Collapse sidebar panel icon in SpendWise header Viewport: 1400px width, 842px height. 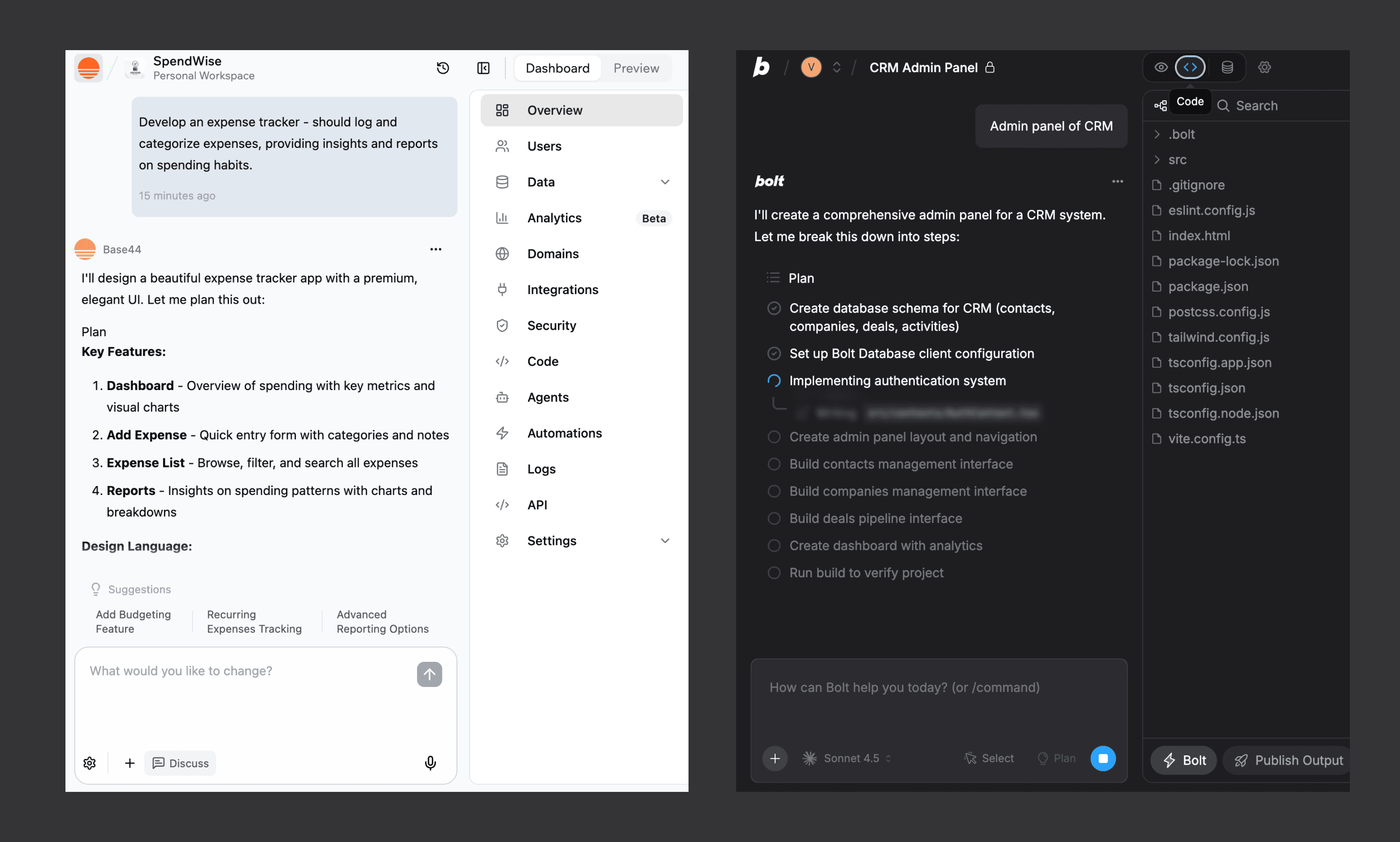point(483,68)
